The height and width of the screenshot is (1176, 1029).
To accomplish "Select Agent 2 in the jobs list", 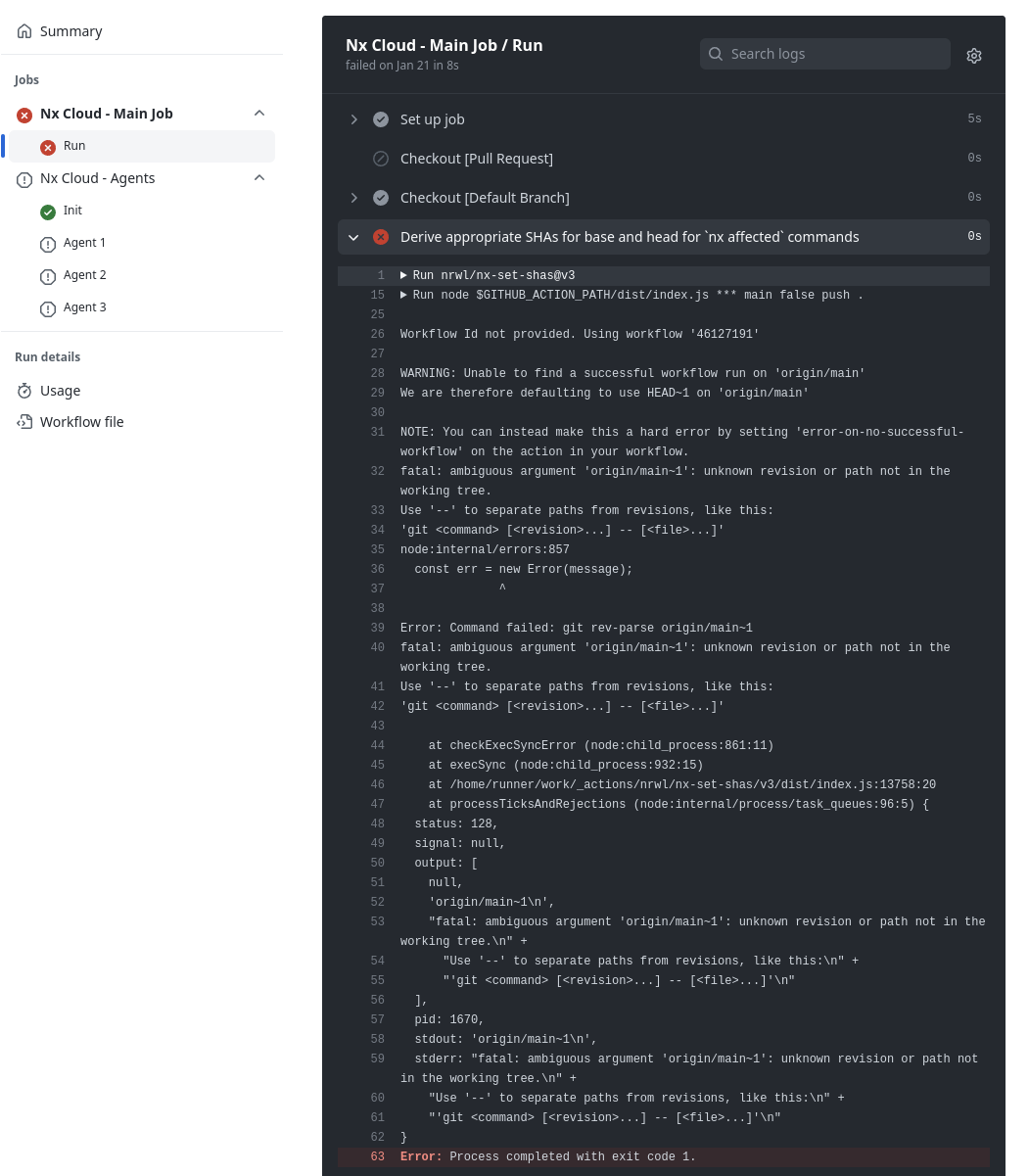I will [x=85, y=275].
